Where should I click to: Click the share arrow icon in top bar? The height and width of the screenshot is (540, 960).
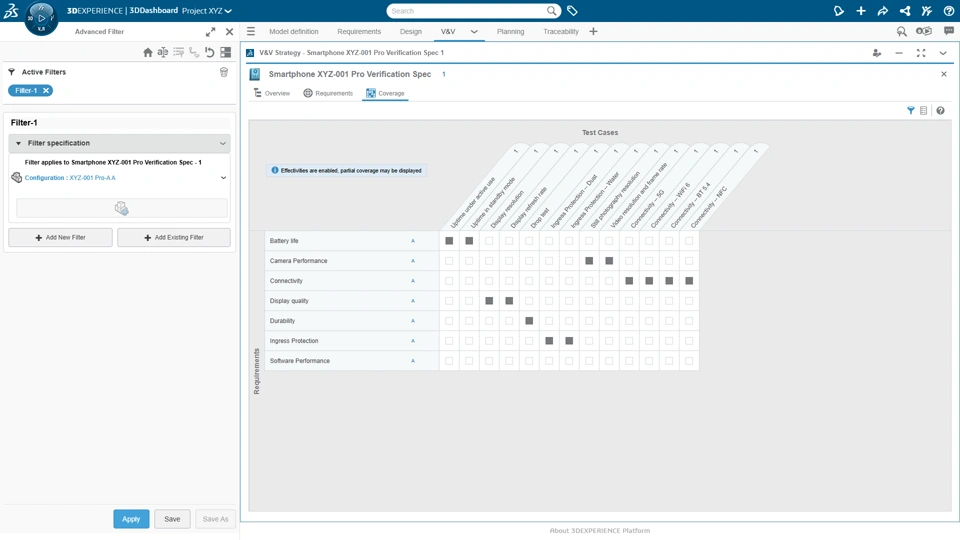point(883,11)
